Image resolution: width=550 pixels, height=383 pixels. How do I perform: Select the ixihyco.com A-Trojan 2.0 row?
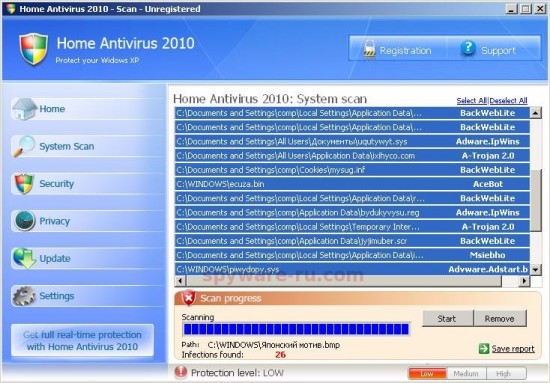(352, 156)
